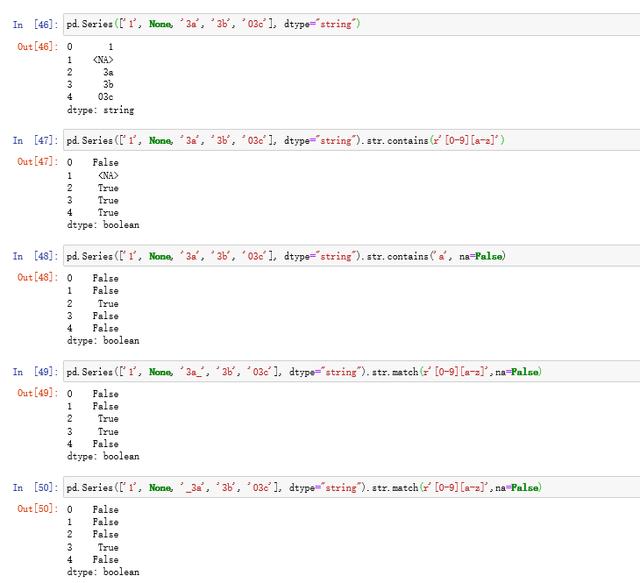
Task: Select the In [50] prompt label
Action: click(35, 487)
